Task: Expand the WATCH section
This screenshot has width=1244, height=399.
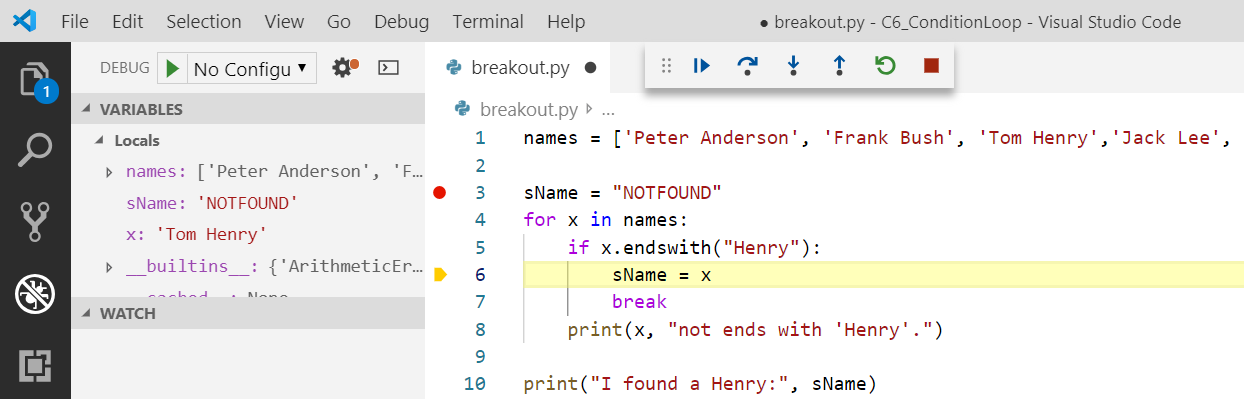Action: pyautogui.click(x=248, y=313)
